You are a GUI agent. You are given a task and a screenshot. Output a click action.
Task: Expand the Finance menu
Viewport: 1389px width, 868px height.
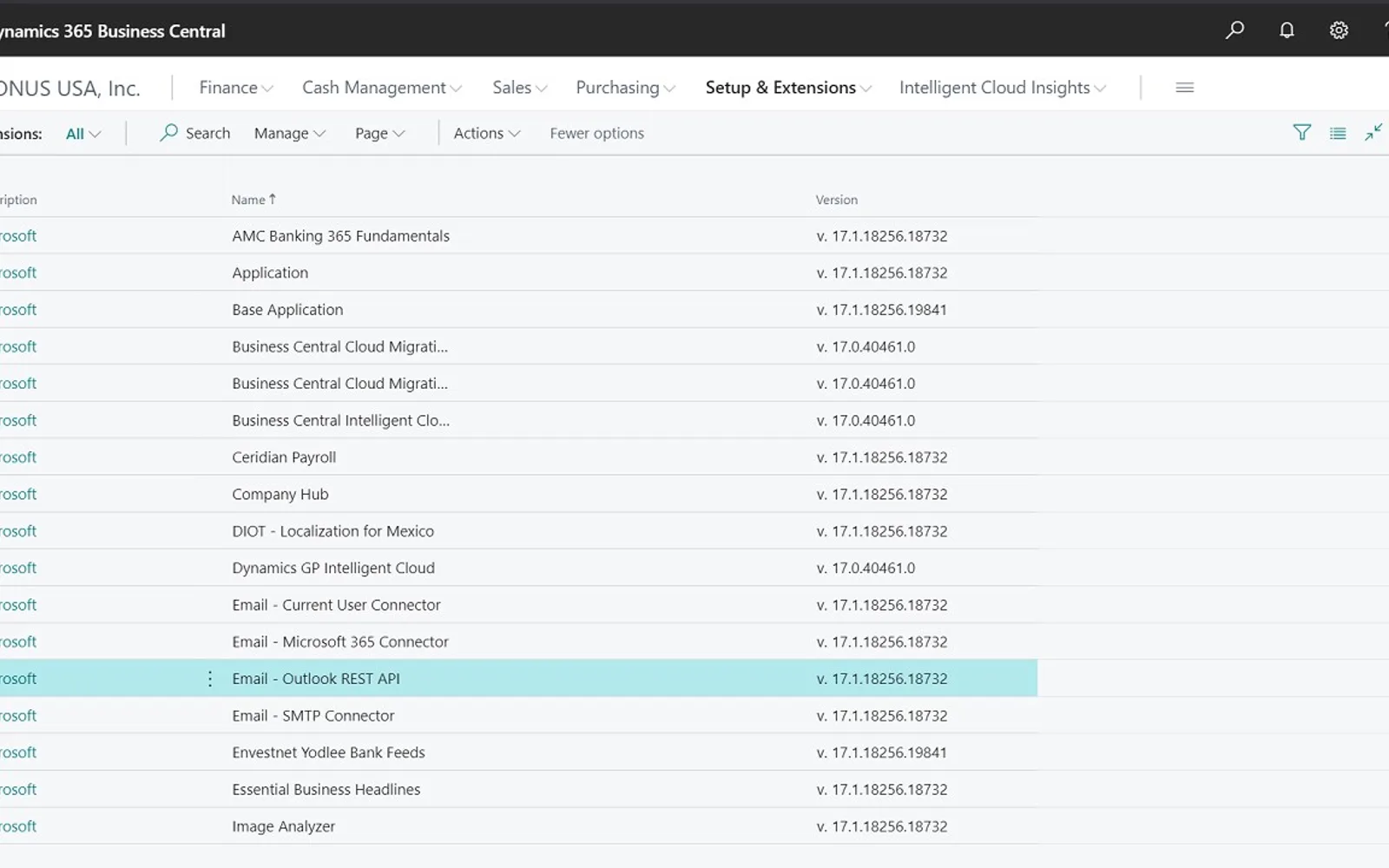236,88
